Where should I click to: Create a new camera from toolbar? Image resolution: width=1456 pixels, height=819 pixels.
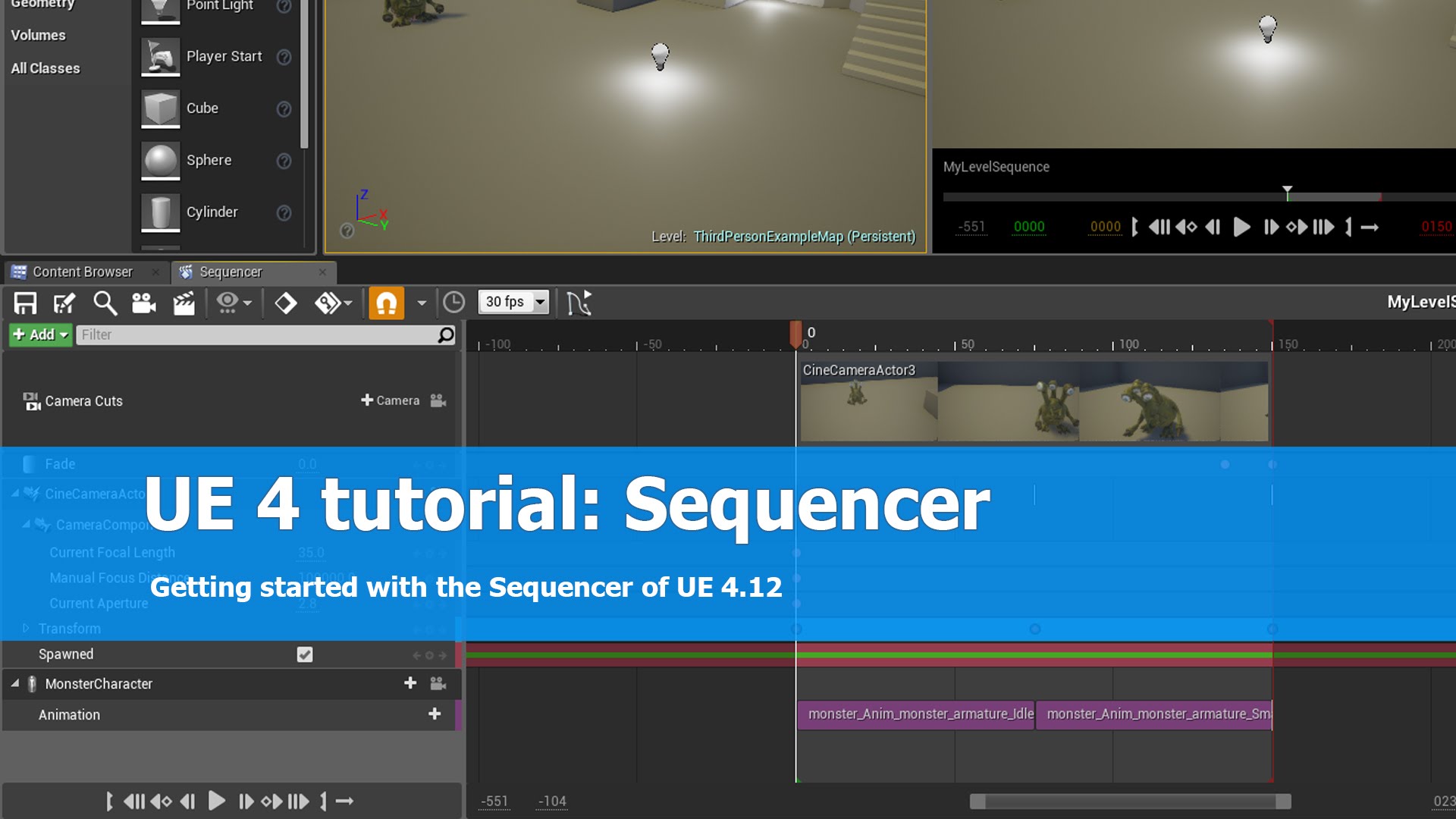tap(144, 303)
